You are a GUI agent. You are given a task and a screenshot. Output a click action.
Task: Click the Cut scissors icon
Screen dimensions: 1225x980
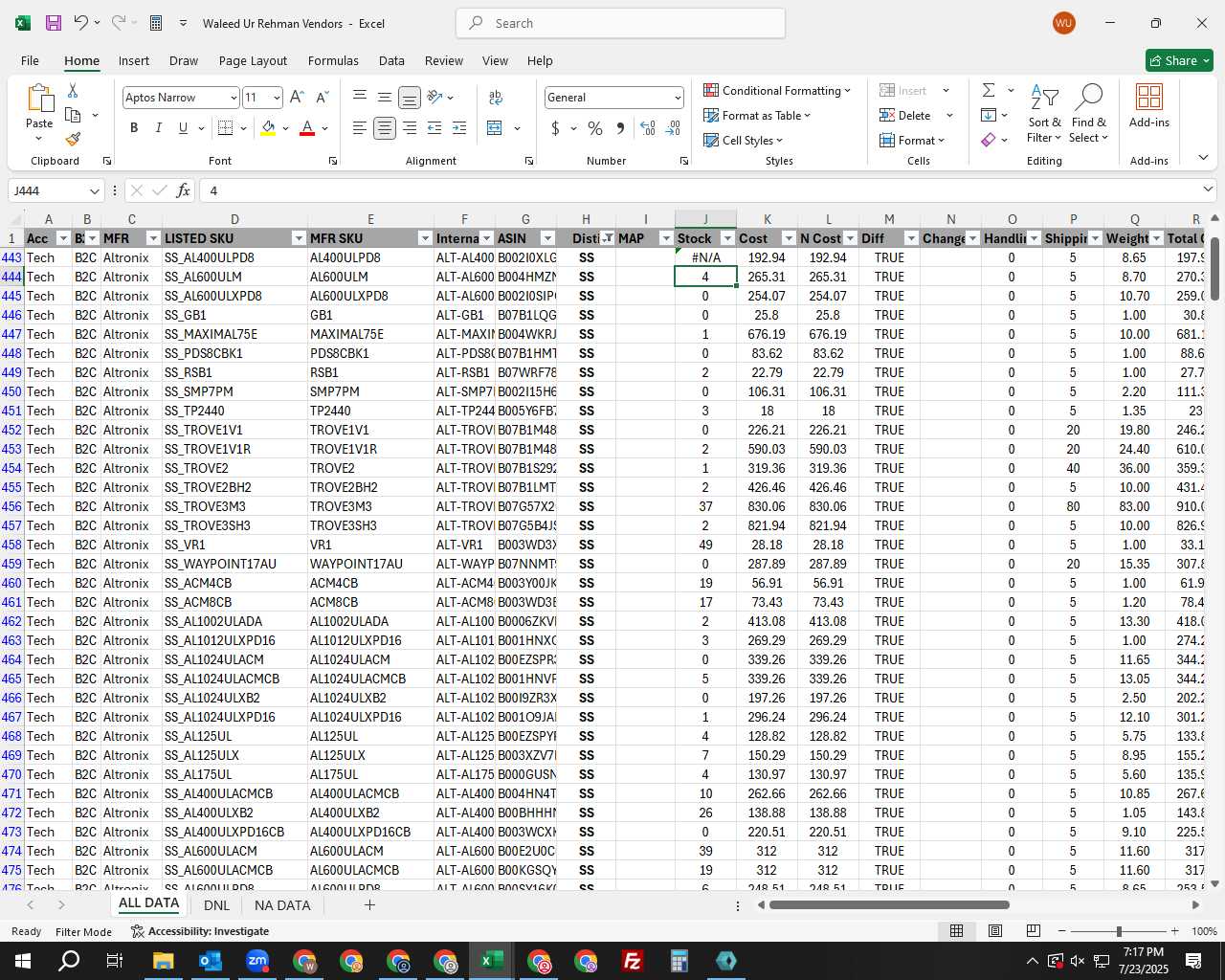pos(73,90)
